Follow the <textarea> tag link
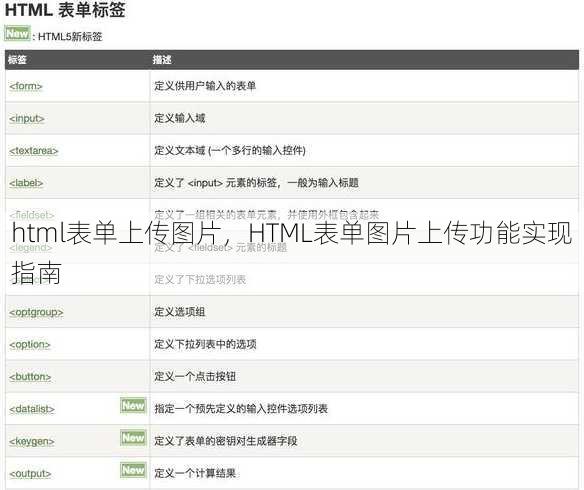The height and width of the screenshot is (490, 584). pos(34,151)
